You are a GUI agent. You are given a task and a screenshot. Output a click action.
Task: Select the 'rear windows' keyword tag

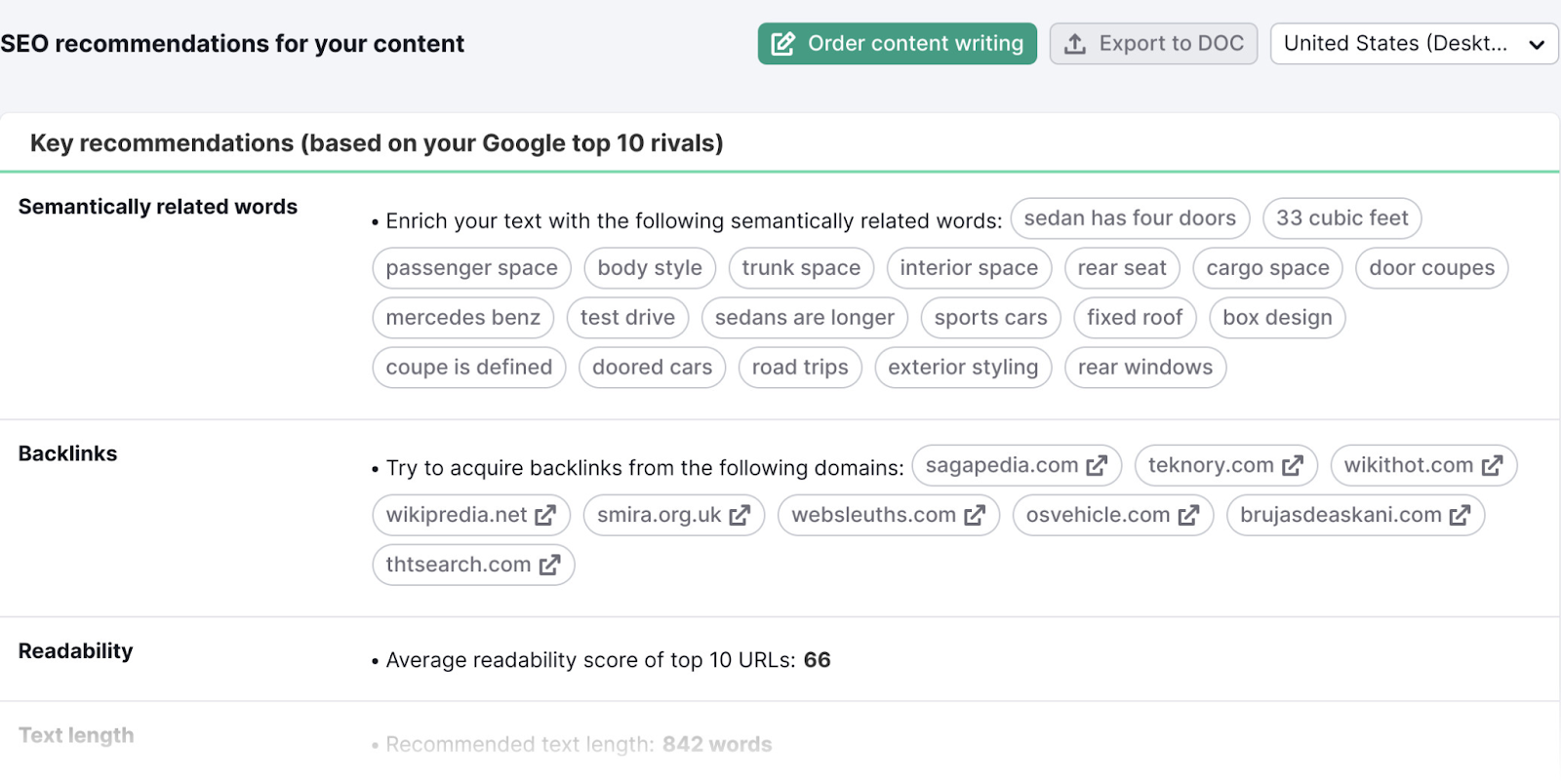[x=1145, y=368]
